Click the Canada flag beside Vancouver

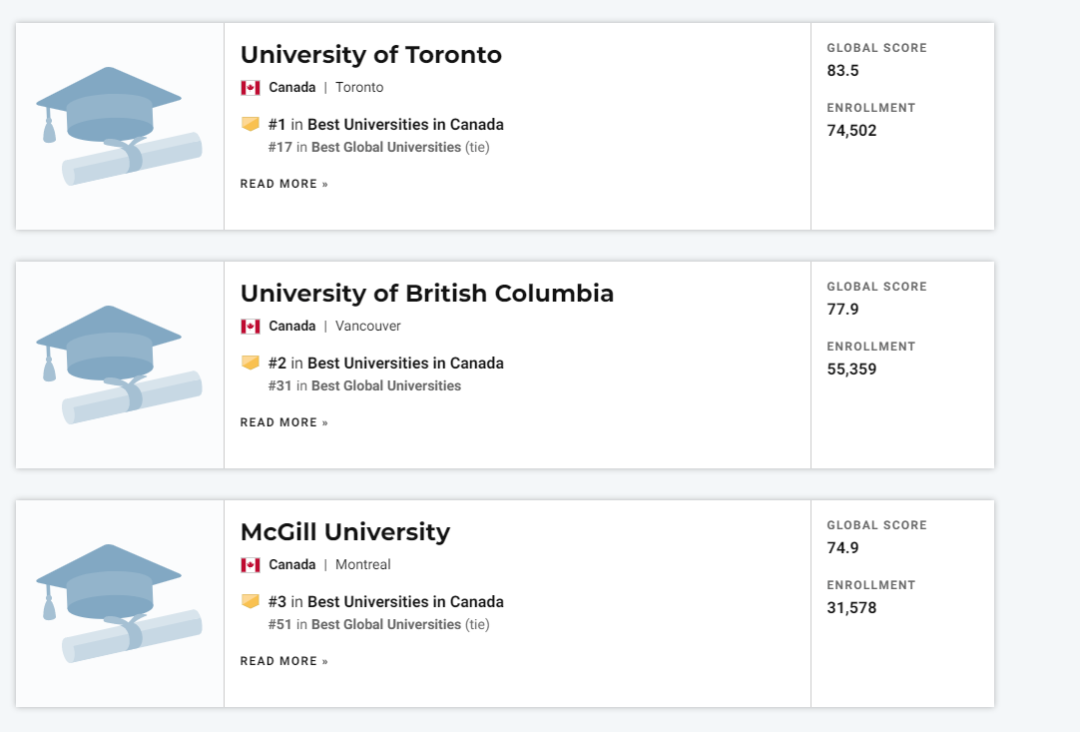pyautogui.click(x=250, y=326)
